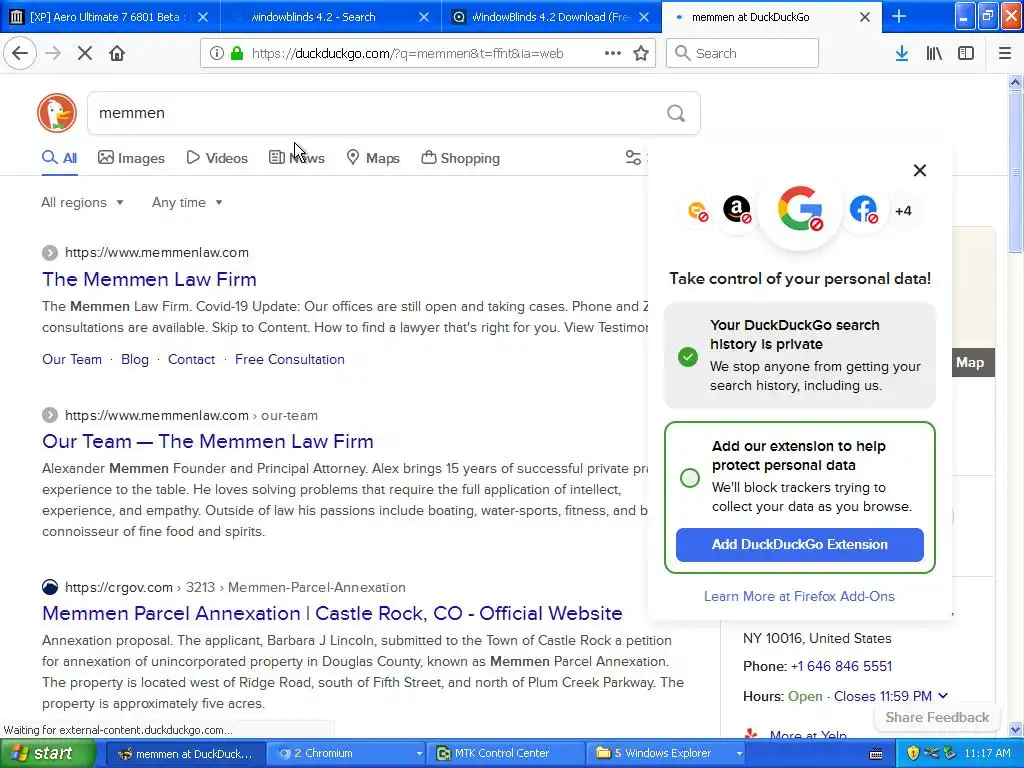Viewport: 1024px width, 768px height.
Task: Open the Firefox home page icon
Action: [x=117, y=54]
